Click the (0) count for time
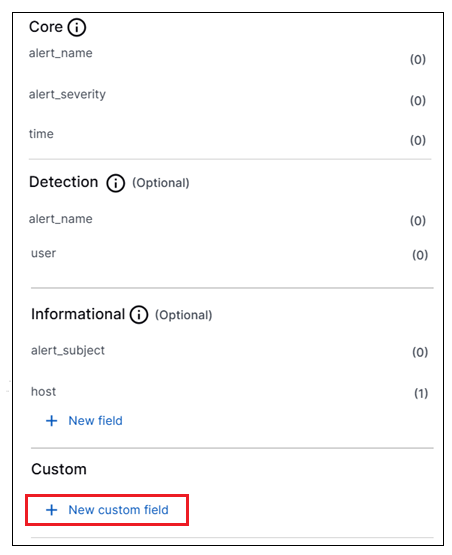Image resolution: width=452 pixels, height=555 pixels. (x=418, y=140)
